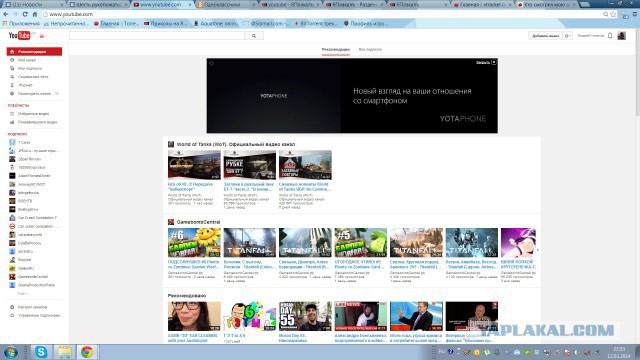The image size is (640, 360).
Task: Open Skype from the taskbar
Action: [41, 352]
